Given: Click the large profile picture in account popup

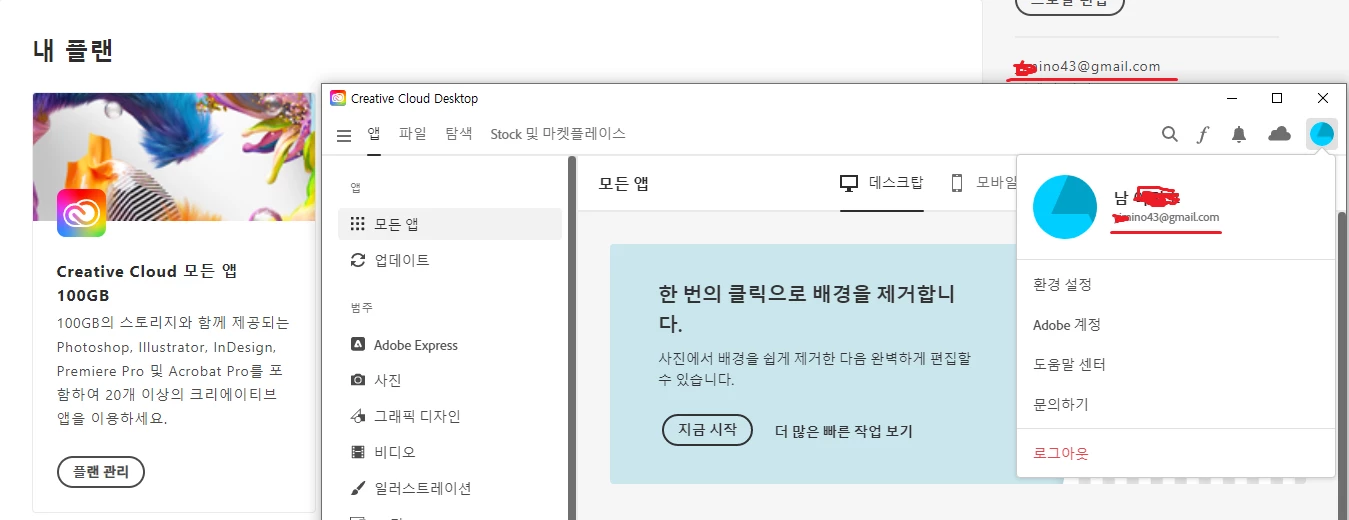Looking at the screenshot, I should 1064,206.
